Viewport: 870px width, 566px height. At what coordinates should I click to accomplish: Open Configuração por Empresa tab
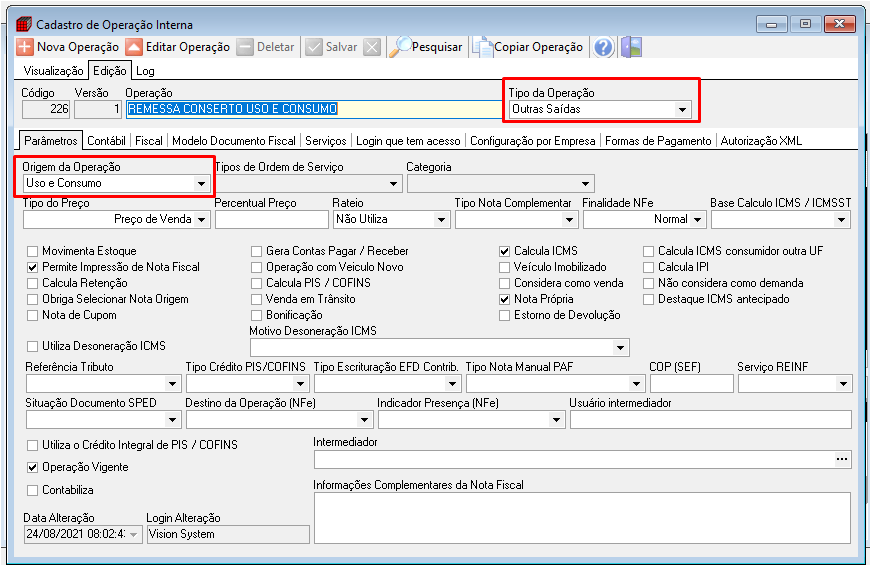pos(533,141)
